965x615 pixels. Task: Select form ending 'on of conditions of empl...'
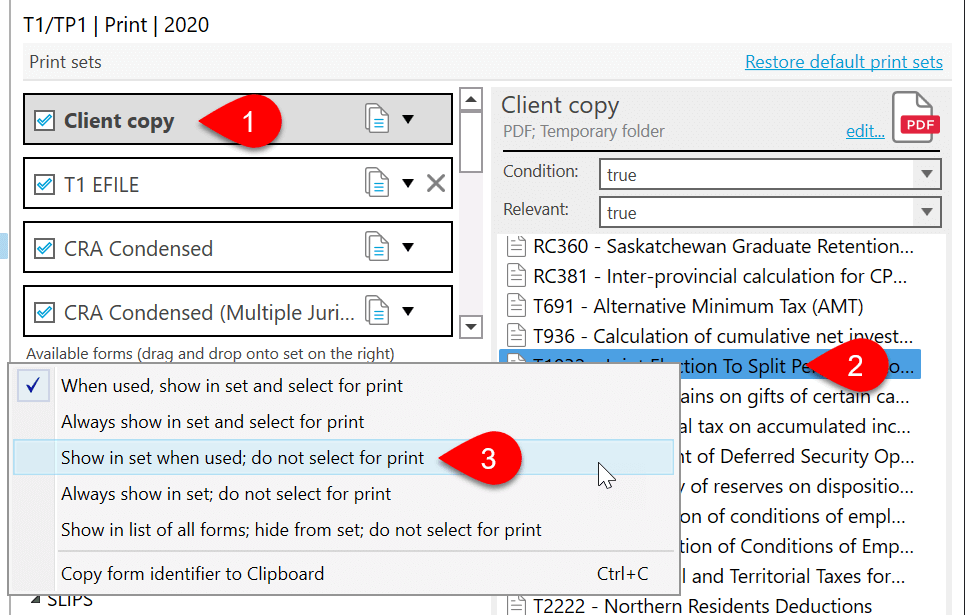tap(793, 516)
